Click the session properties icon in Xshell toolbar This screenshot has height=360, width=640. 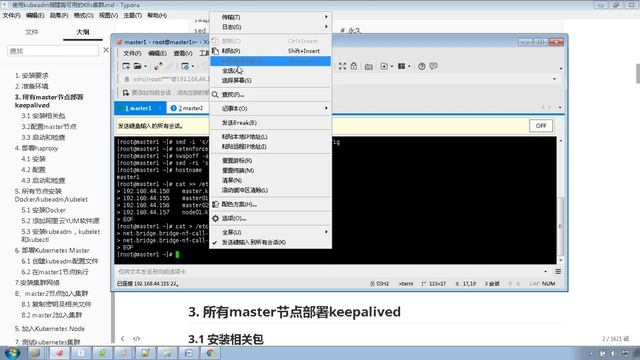[x=185, y=66]
